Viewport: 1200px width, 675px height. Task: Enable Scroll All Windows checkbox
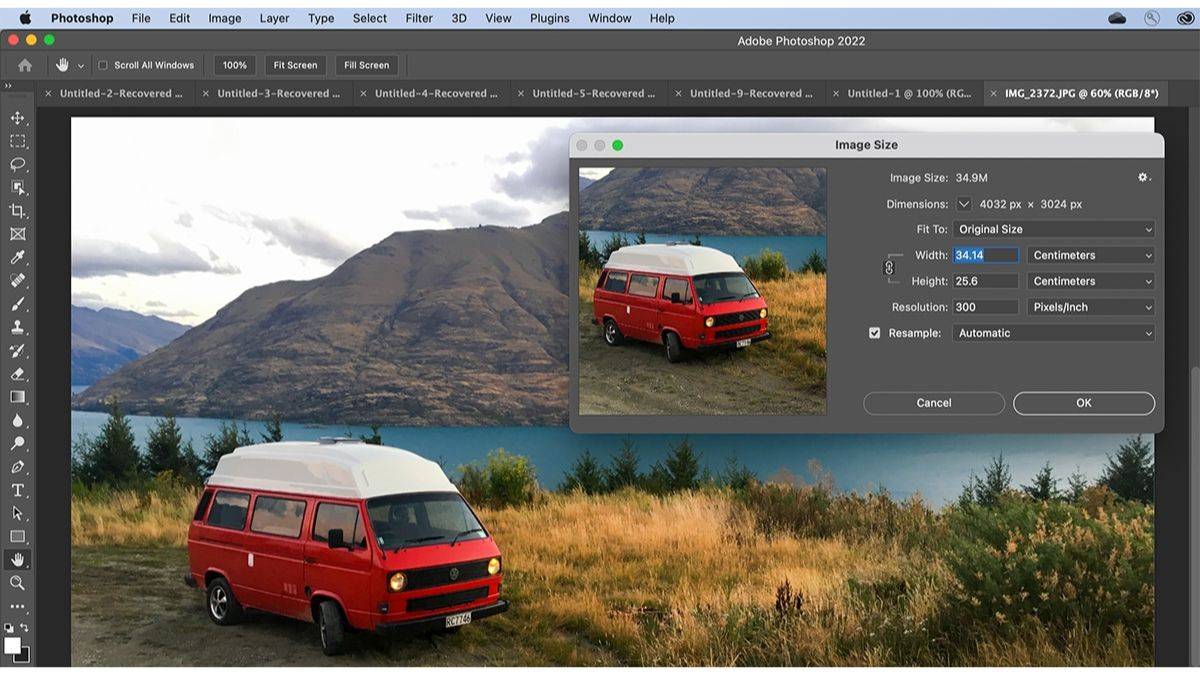click(x=103, y=65)
